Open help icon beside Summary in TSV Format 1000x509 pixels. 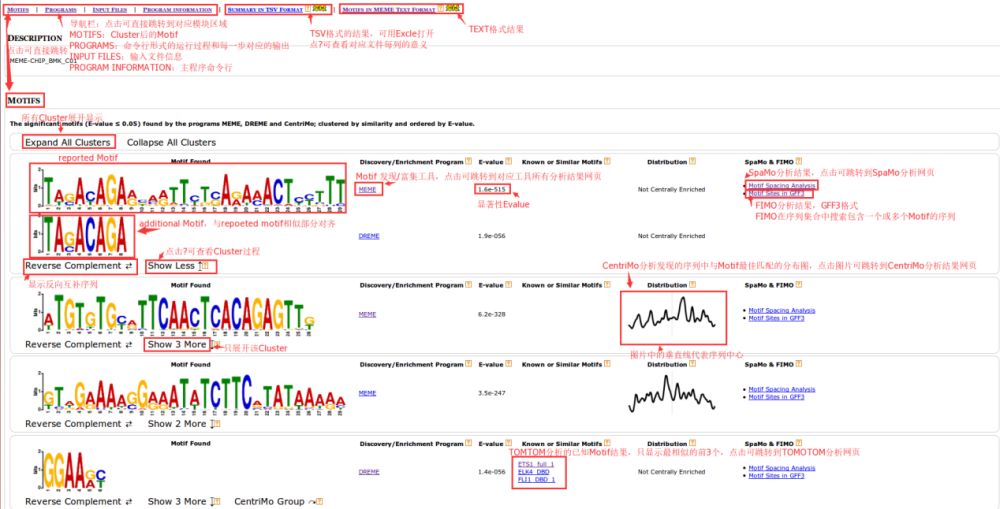coord(310,9)
